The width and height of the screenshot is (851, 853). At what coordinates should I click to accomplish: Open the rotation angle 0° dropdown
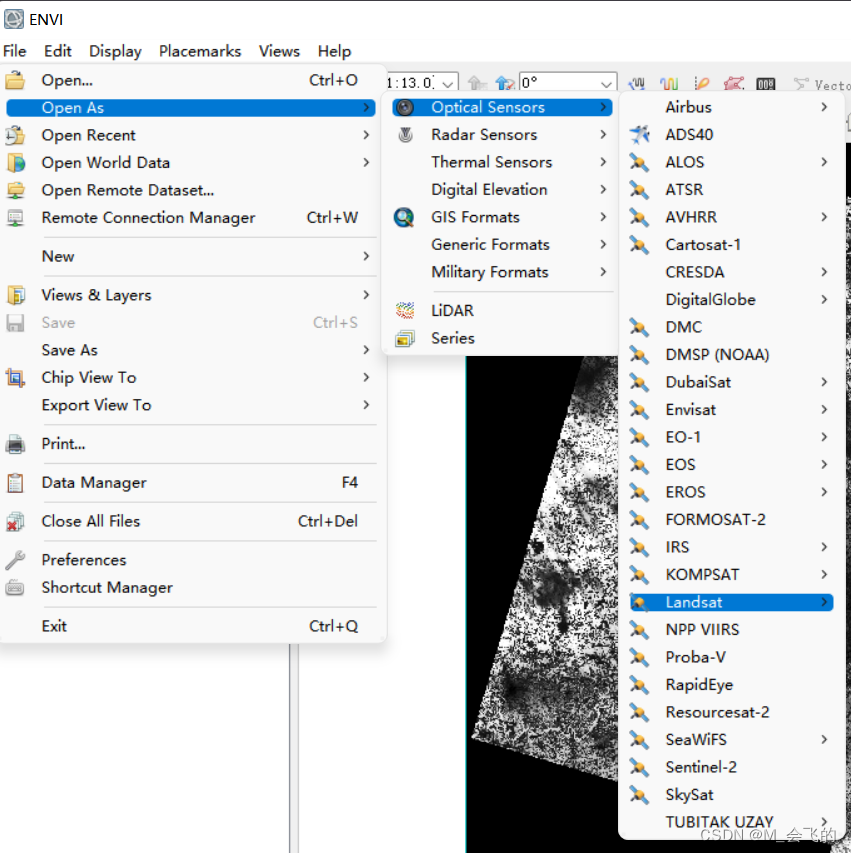(606, 83)
